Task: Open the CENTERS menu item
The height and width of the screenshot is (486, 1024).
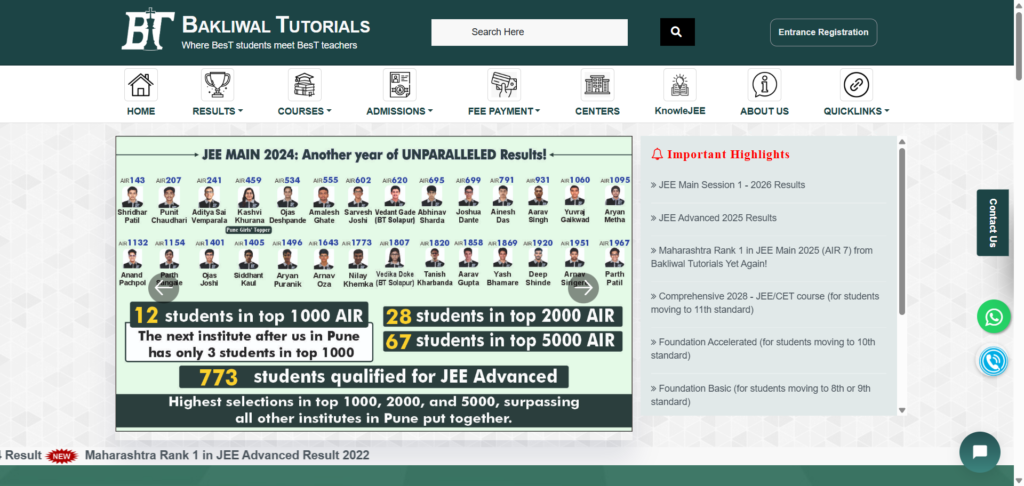Action: click(x=598, y=111)
